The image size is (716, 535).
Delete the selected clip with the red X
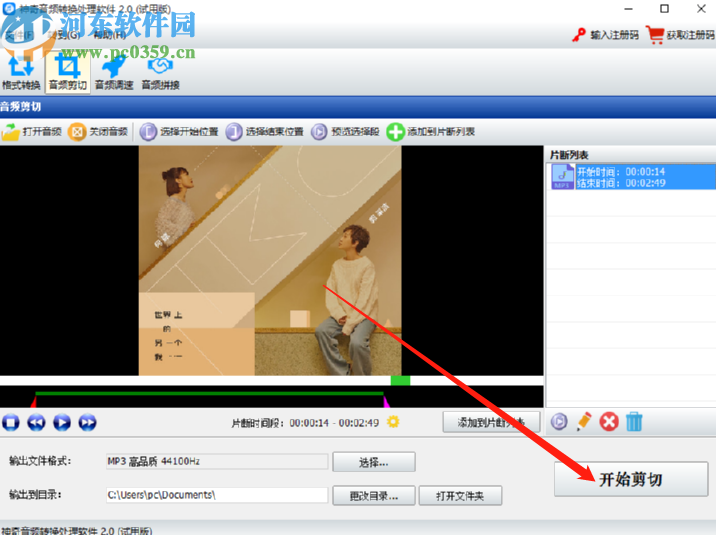click(x=609, y=422)
